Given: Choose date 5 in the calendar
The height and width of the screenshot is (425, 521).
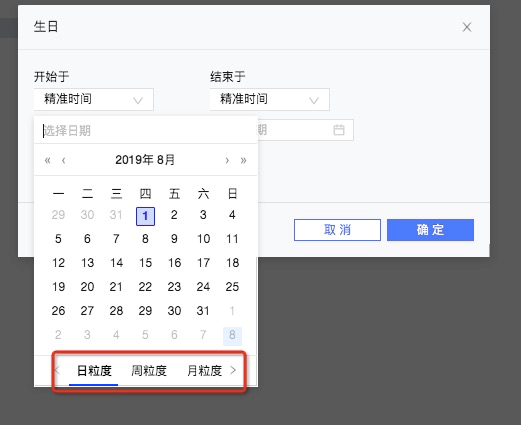Looking at the screenshot, I should tap(58, 239).
